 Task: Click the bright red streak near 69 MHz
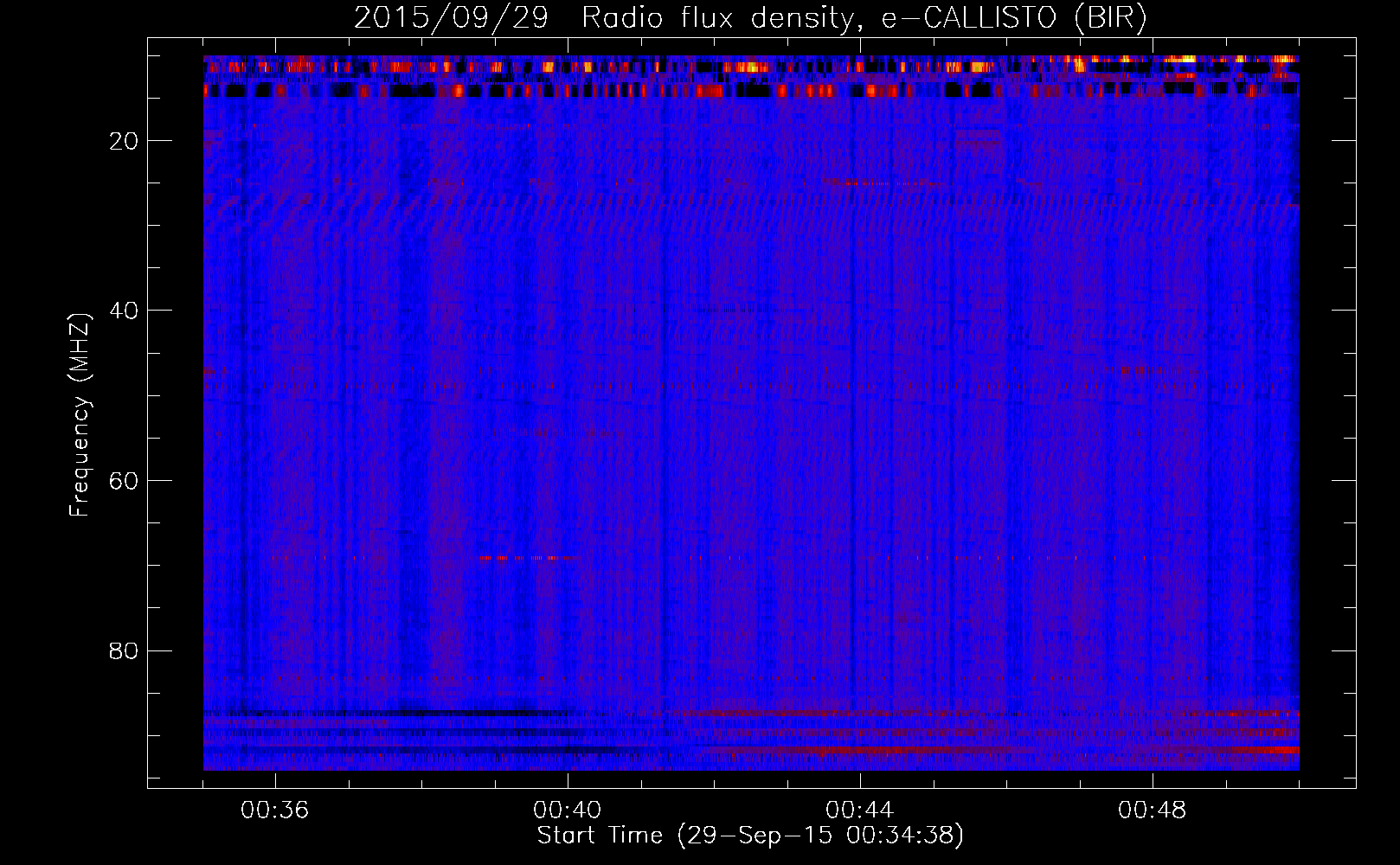tap(528, 558)
